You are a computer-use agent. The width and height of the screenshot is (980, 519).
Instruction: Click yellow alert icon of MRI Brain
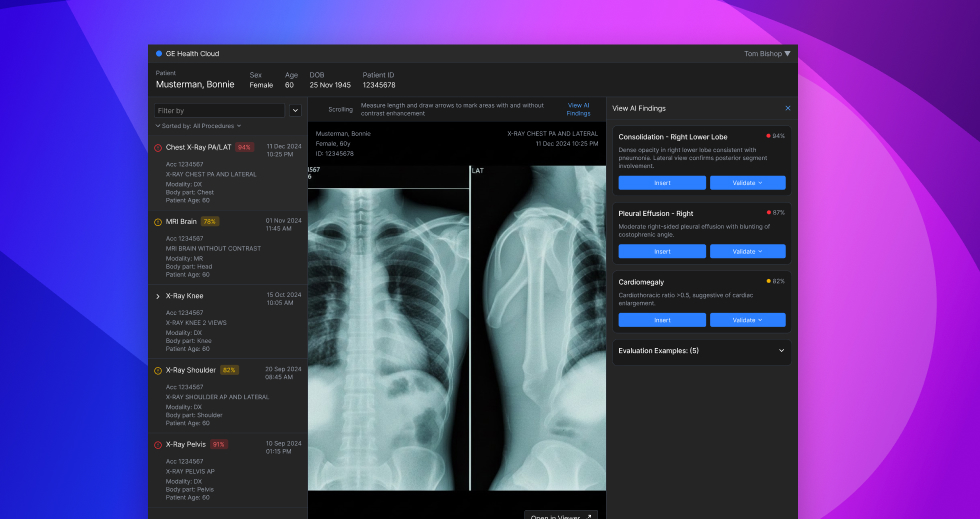point(158,222)
